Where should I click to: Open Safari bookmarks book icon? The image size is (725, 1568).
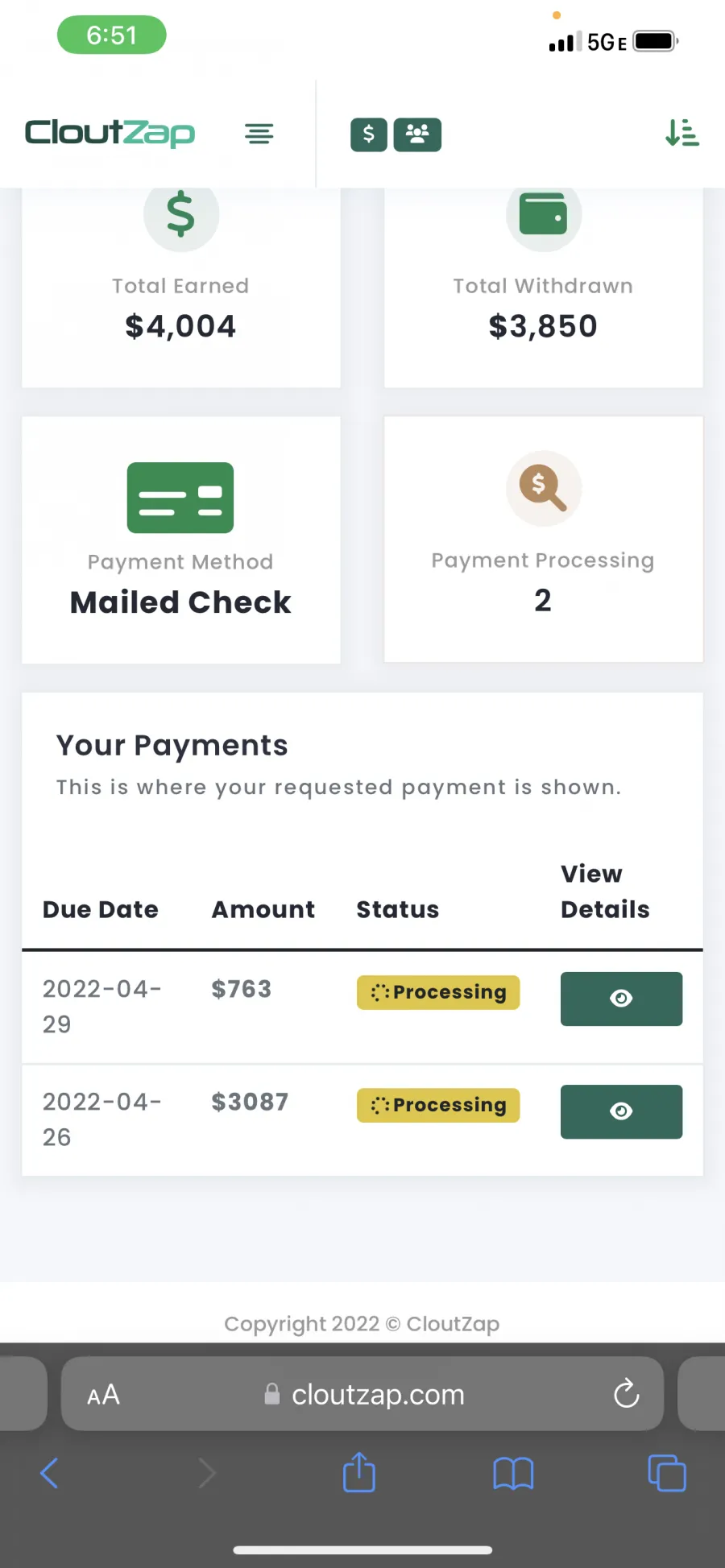coord(513,1474)
